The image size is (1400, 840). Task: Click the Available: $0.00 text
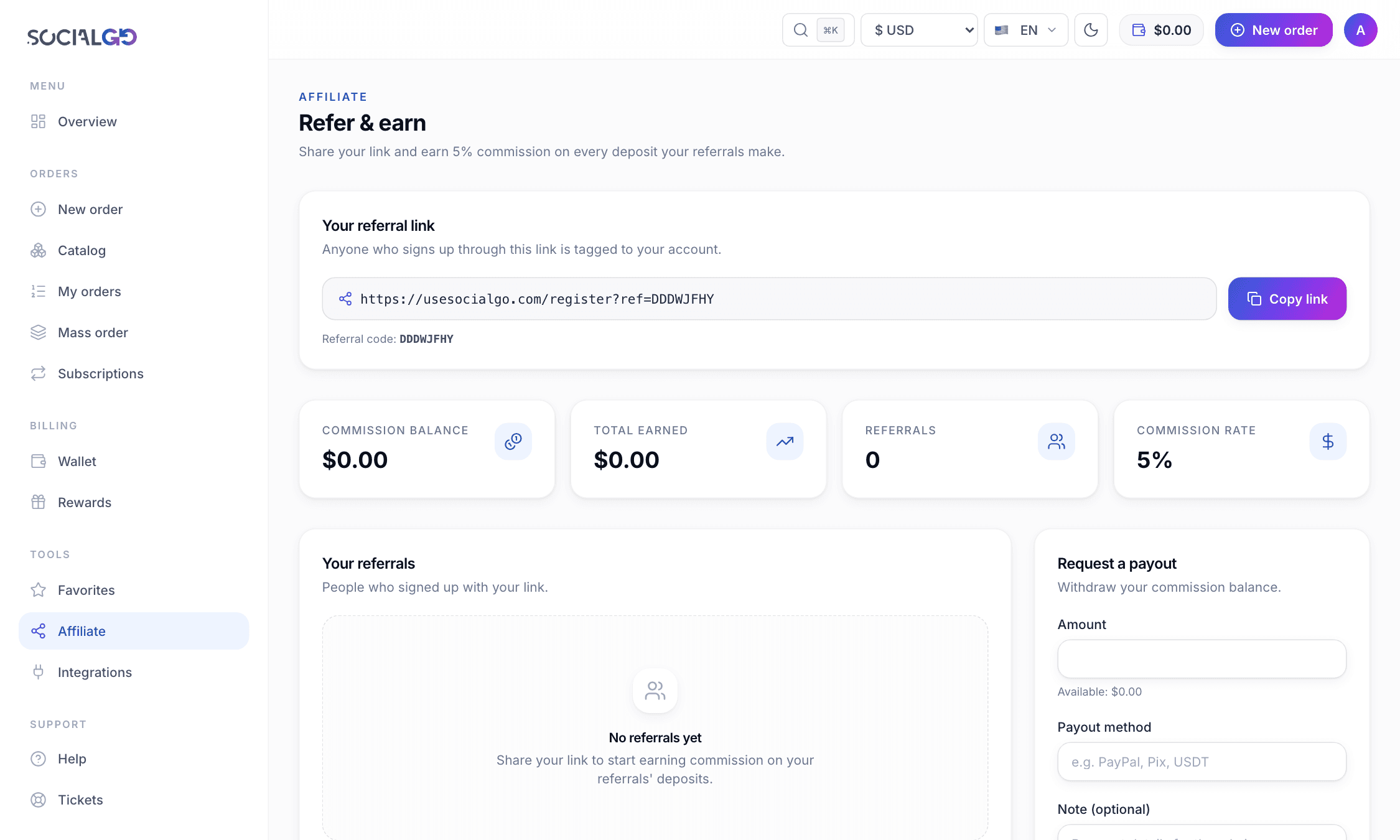(1099, 692)
